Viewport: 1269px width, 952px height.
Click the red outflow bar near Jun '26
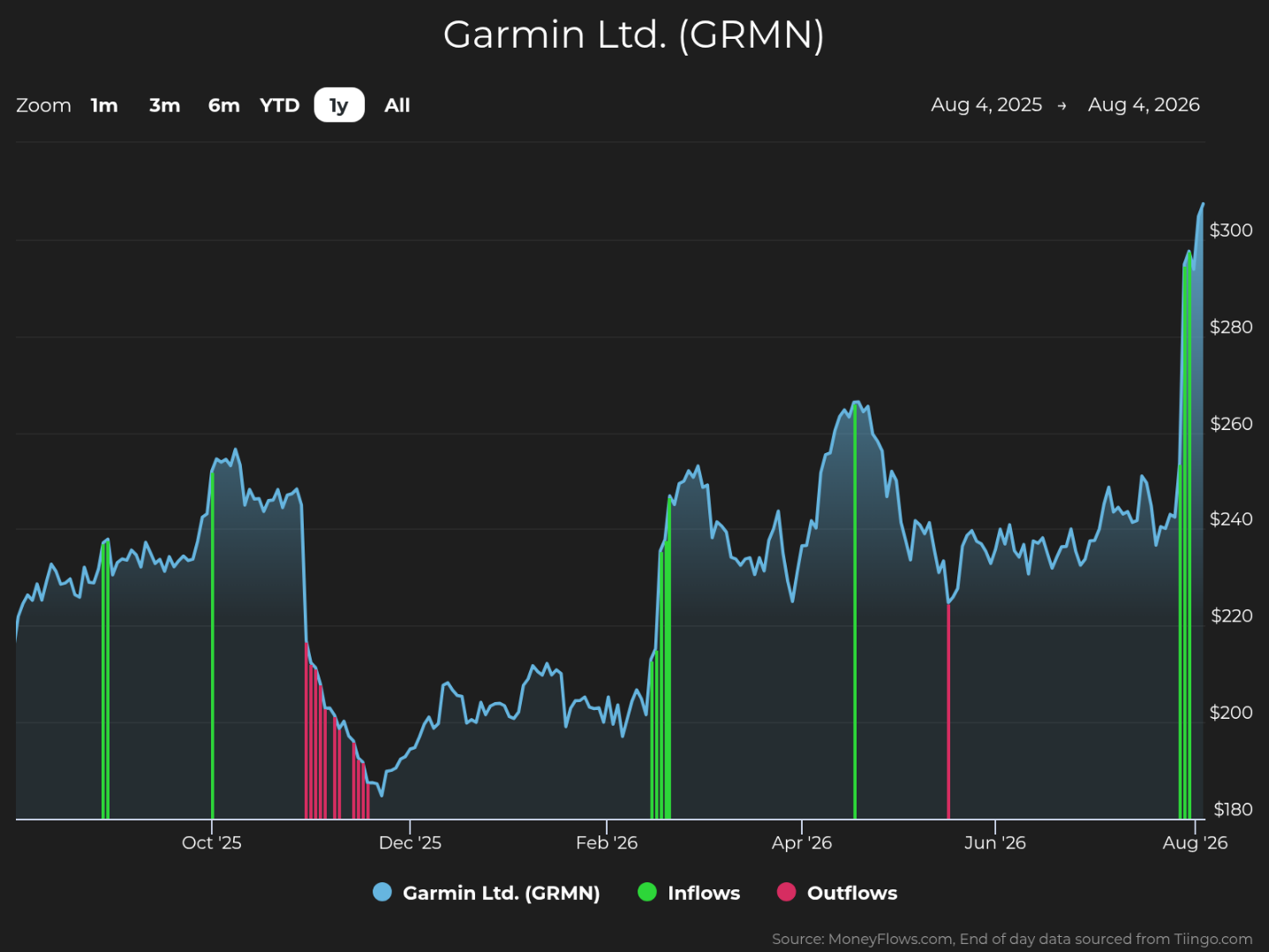pyautogui.click(x=948, y=712)
